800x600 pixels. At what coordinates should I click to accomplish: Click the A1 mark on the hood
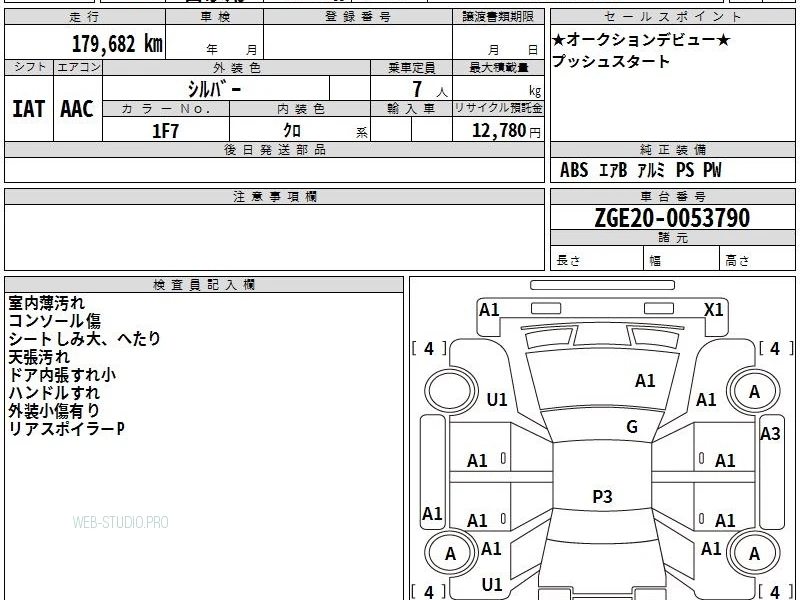pos(645,381)
